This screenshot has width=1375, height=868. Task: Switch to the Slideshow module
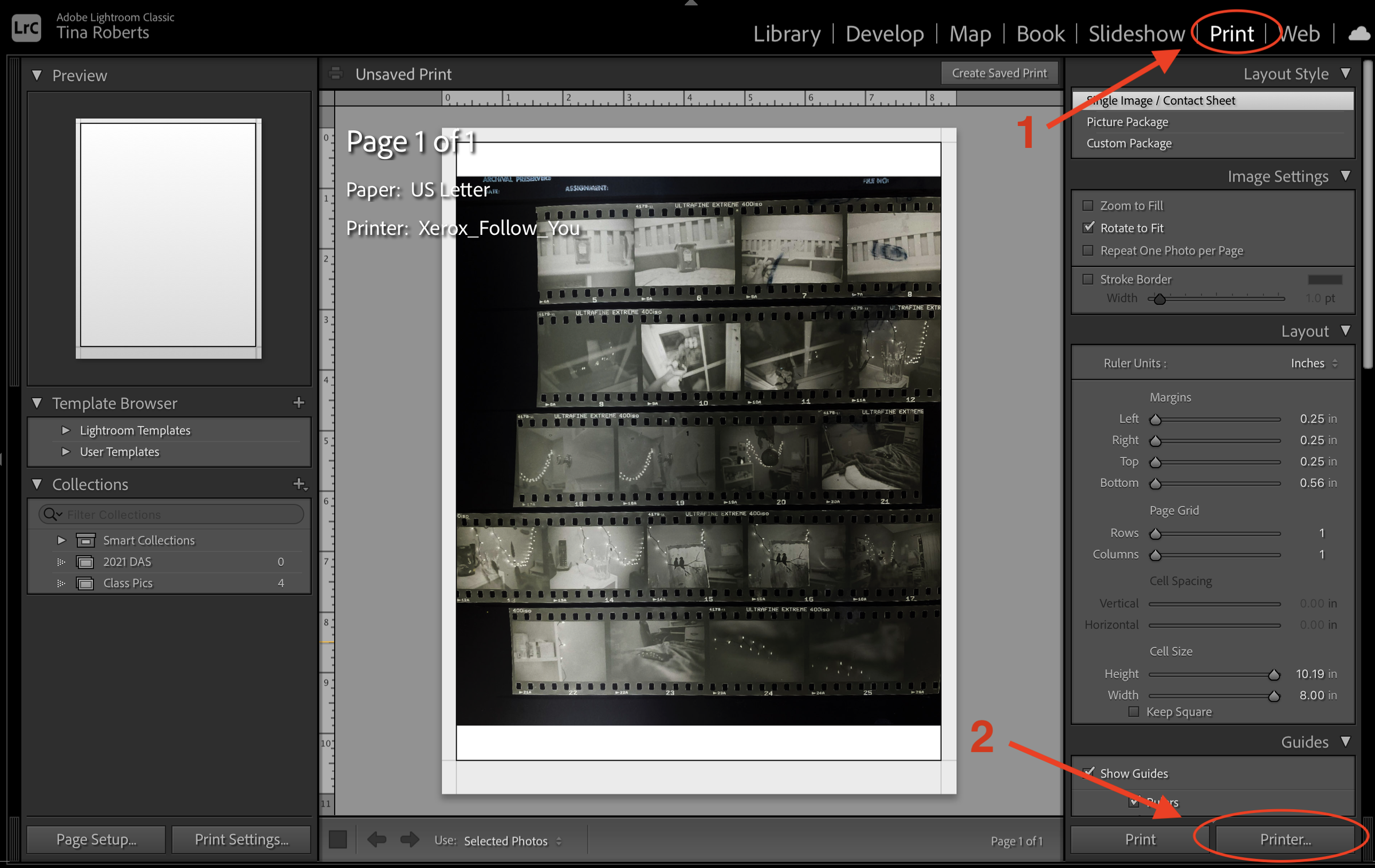(x=1136, y=34)
